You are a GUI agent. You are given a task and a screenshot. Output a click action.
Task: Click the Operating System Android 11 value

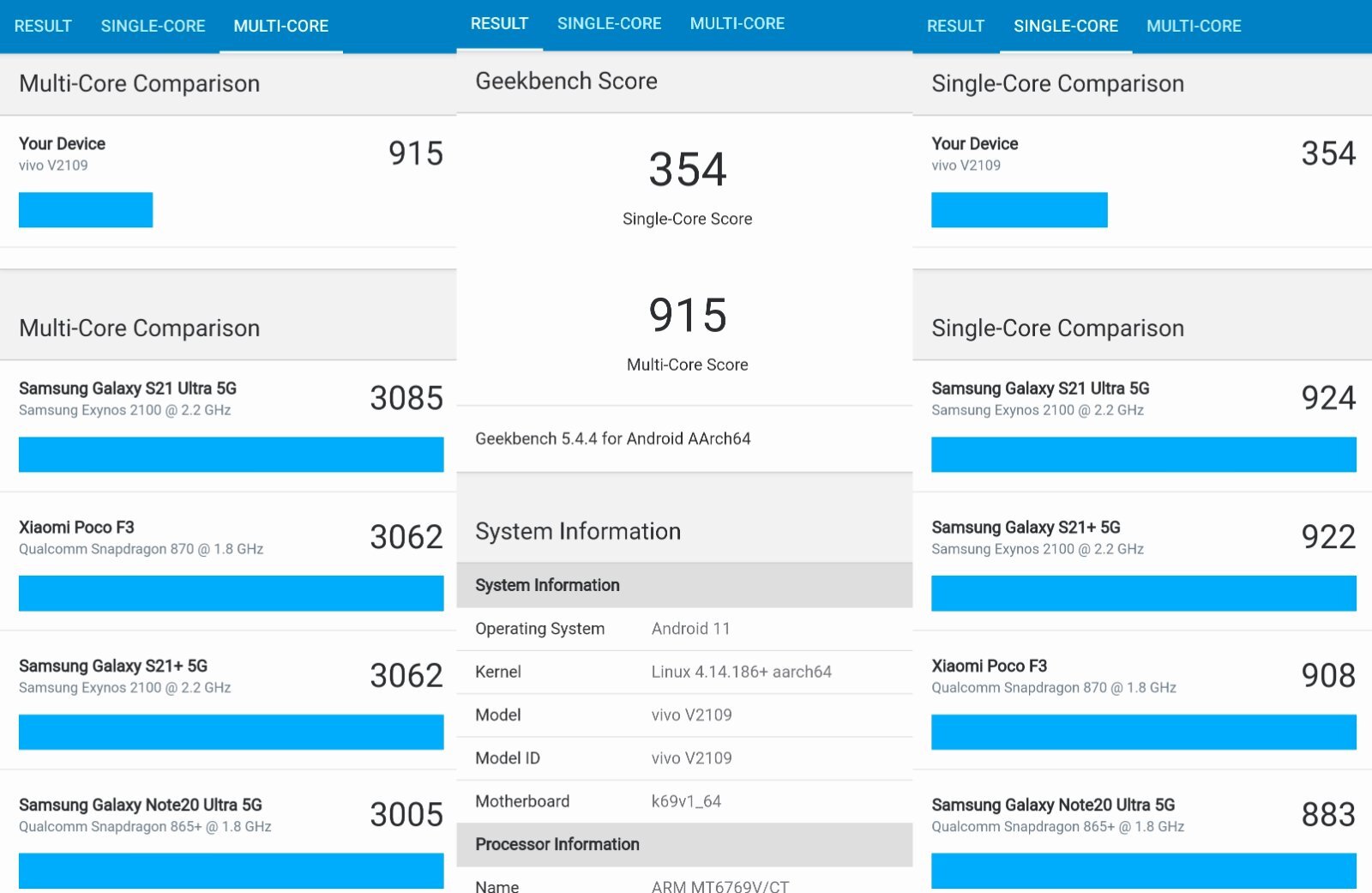691,629
